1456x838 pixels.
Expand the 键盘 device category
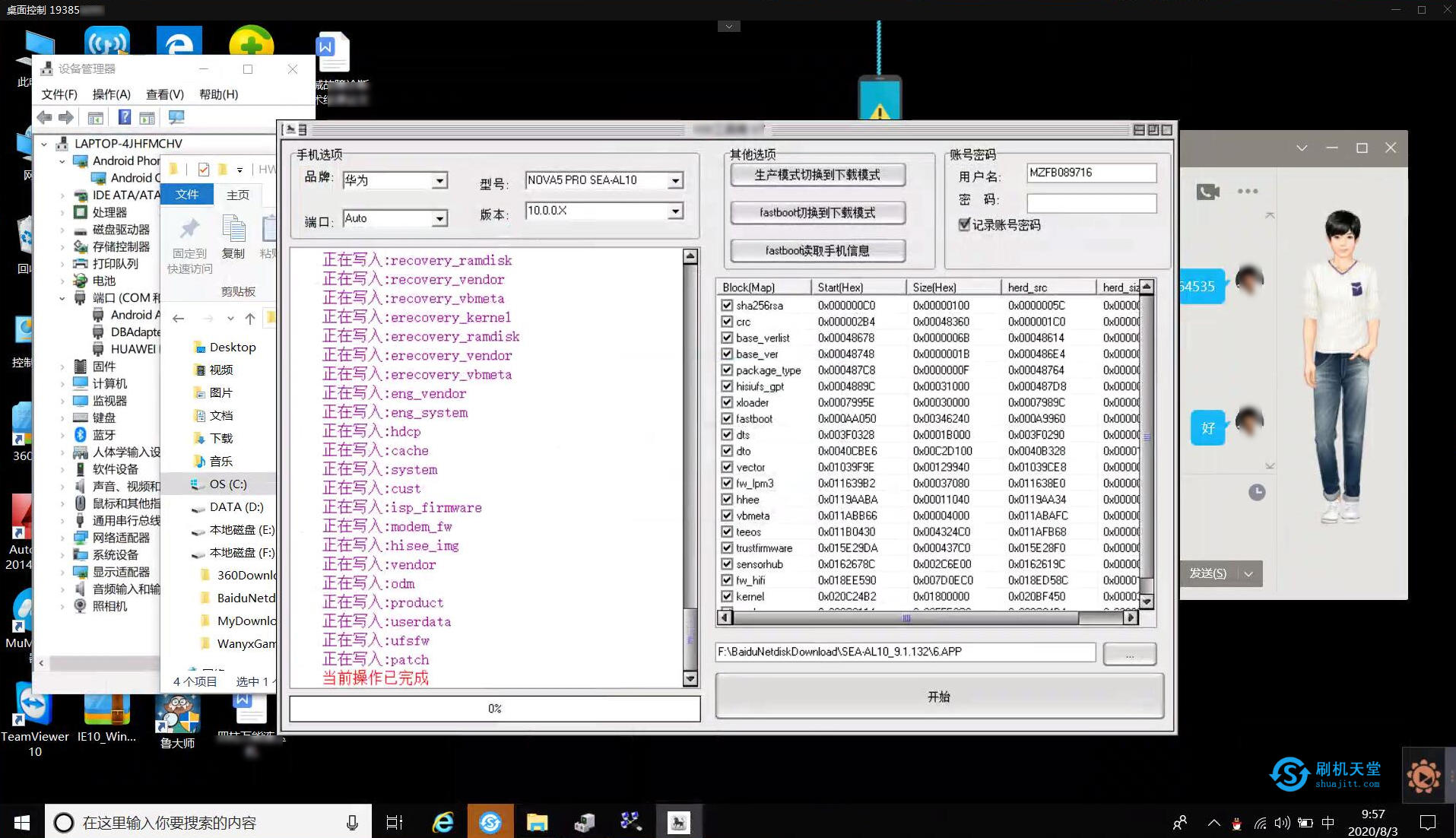click(x=62, y=417)
